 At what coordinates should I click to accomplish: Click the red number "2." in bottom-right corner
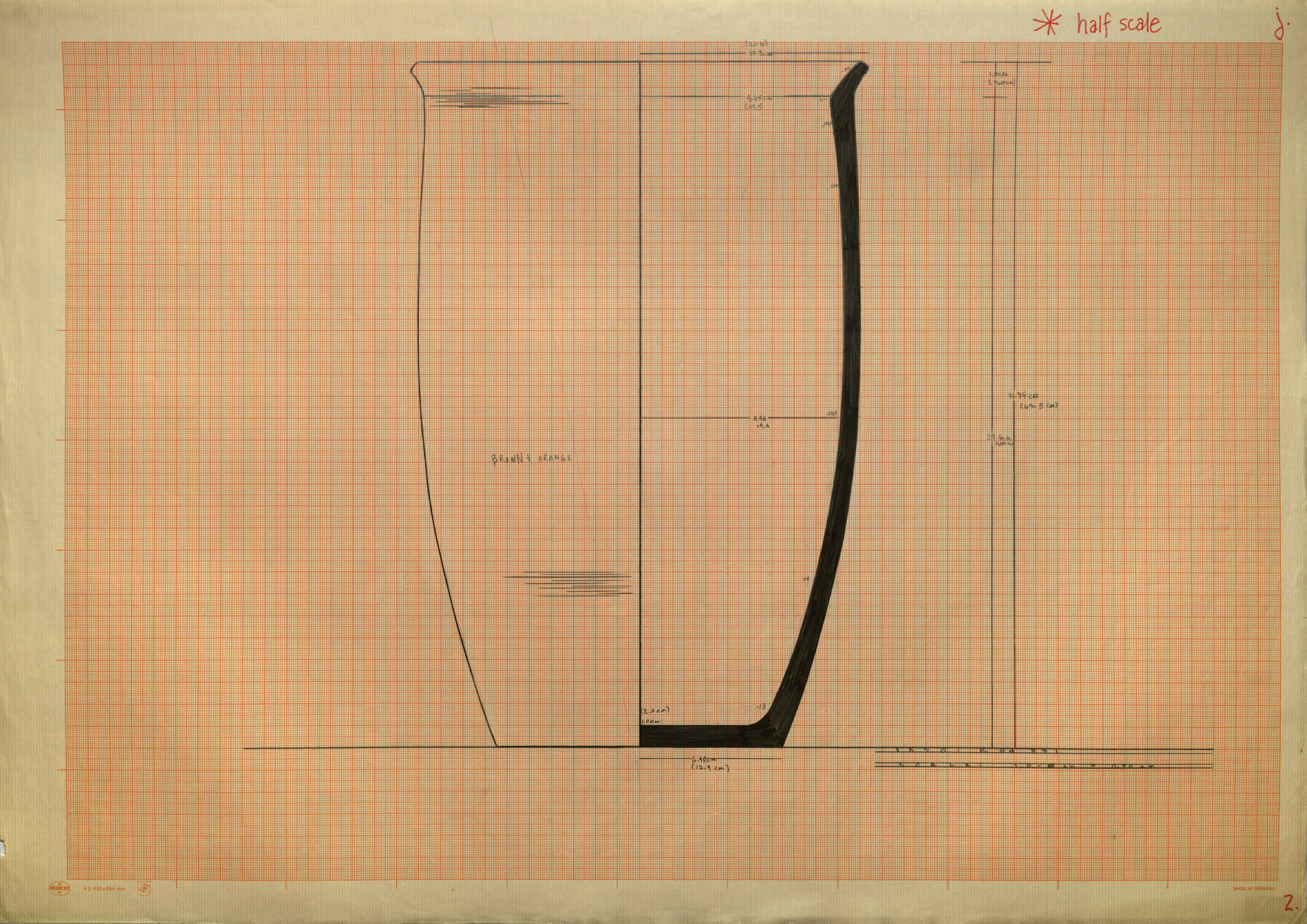click(x=1290, y=904)
